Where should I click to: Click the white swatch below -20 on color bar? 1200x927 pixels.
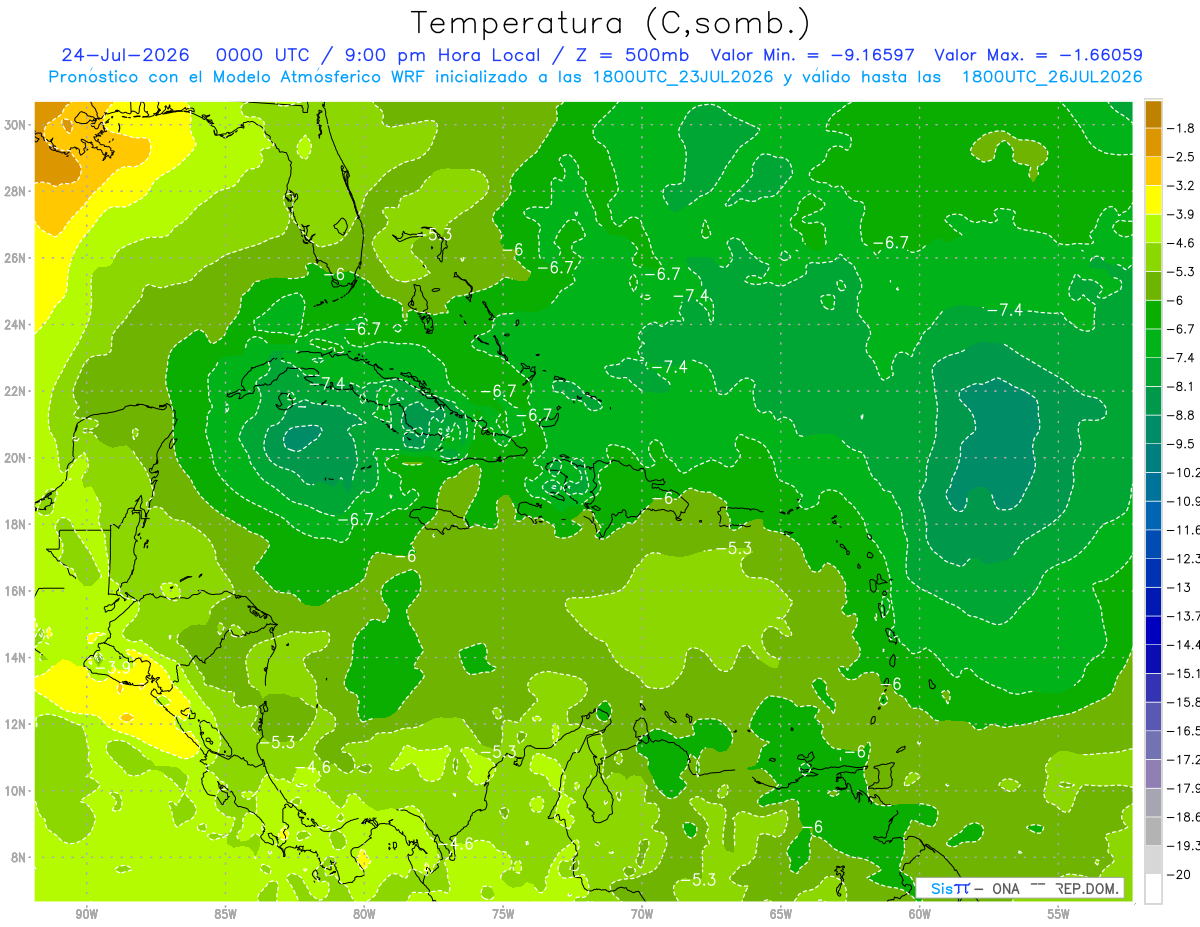pos(1153,888)
